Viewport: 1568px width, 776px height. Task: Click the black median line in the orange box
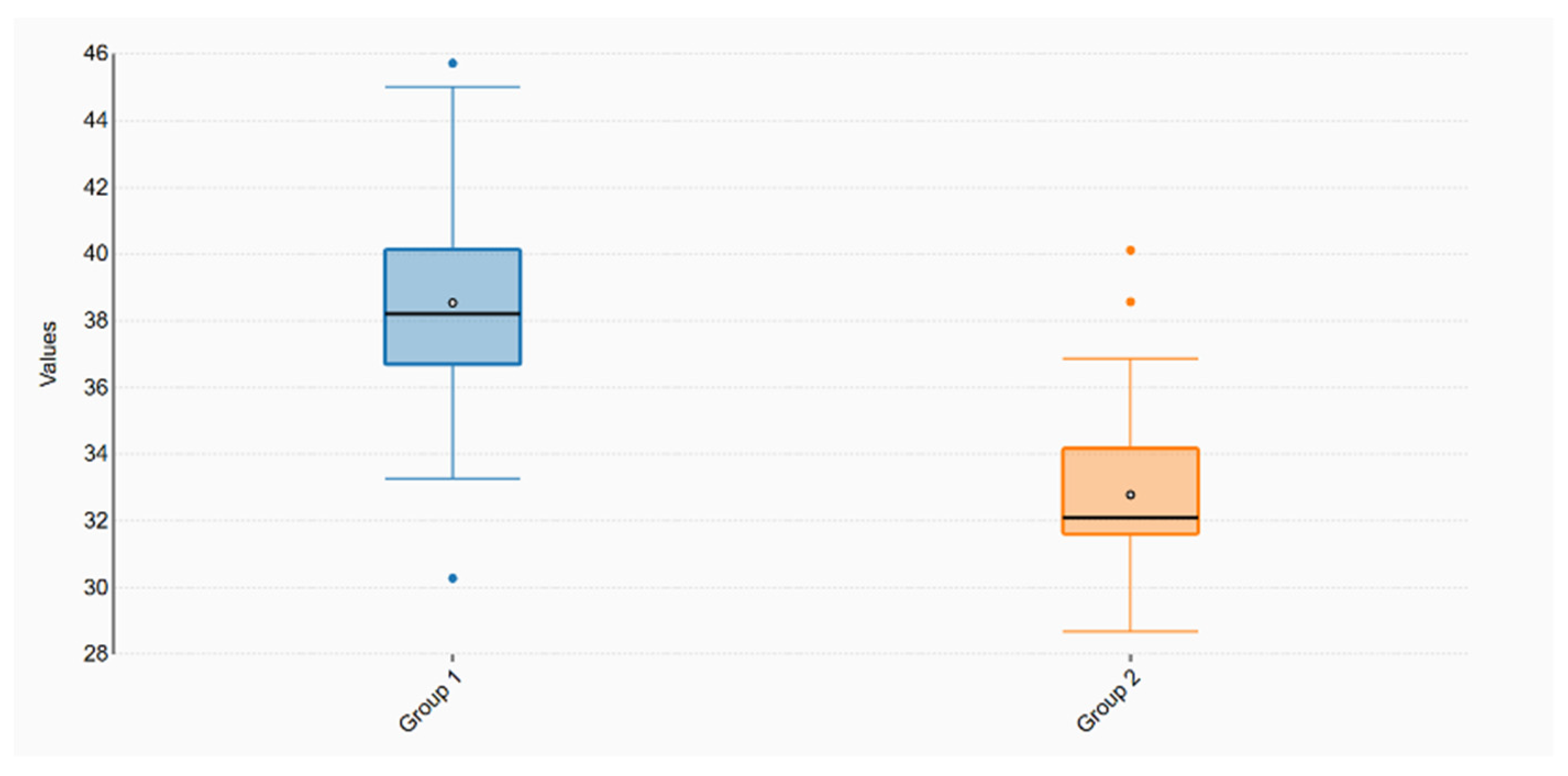(x=1130, y=517)
